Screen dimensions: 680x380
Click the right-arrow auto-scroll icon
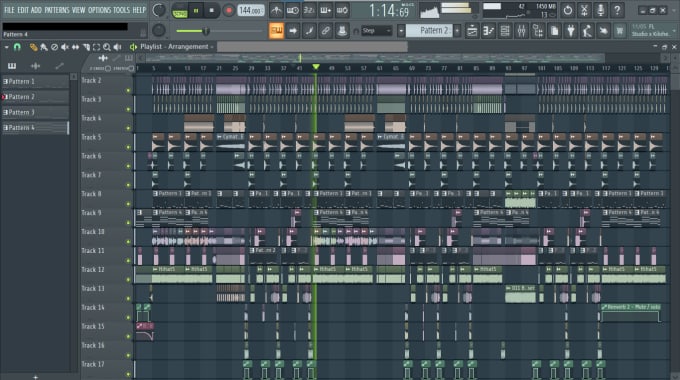click(x=293, y=31)
